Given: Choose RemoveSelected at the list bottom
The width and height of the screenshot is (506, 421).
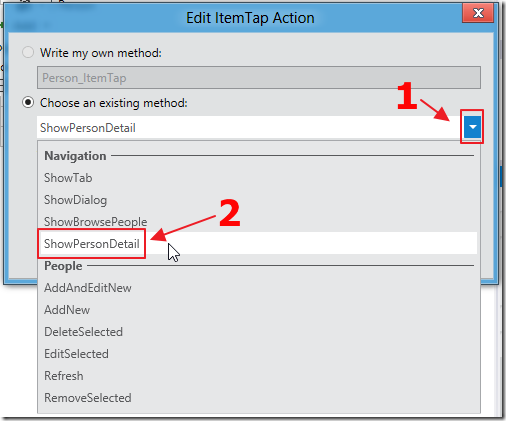Looking at the screenshot, I should click(x=88, y=398).
